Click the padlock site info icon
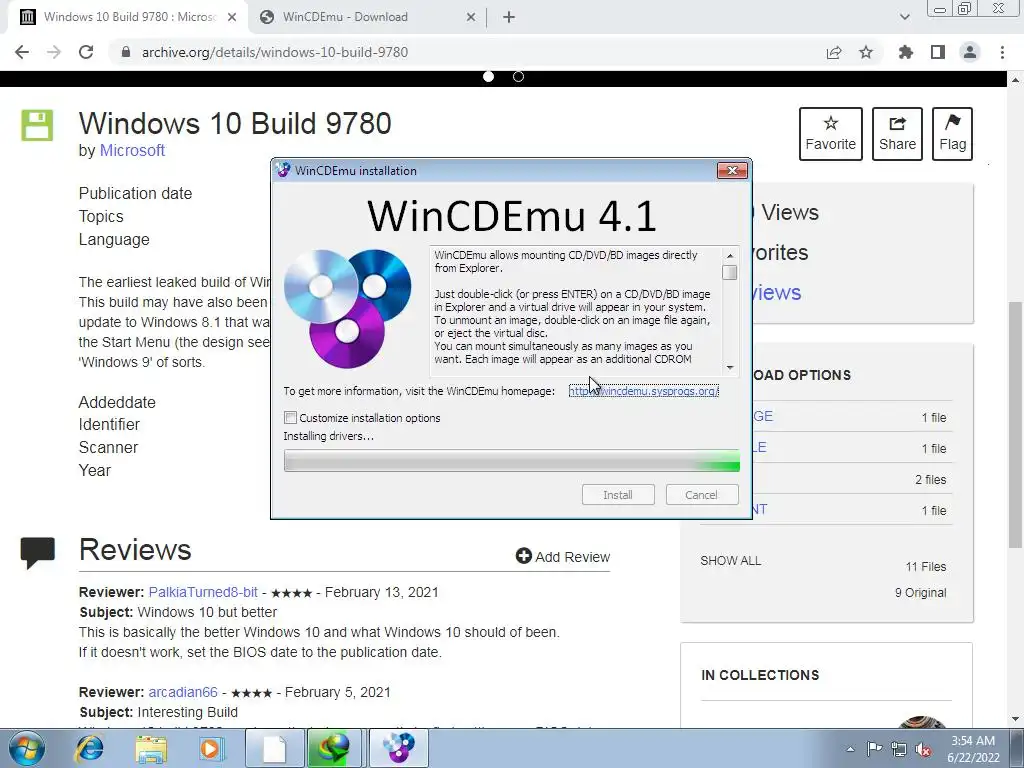This screenshot has height=768, width=1024. coord(126,52)
